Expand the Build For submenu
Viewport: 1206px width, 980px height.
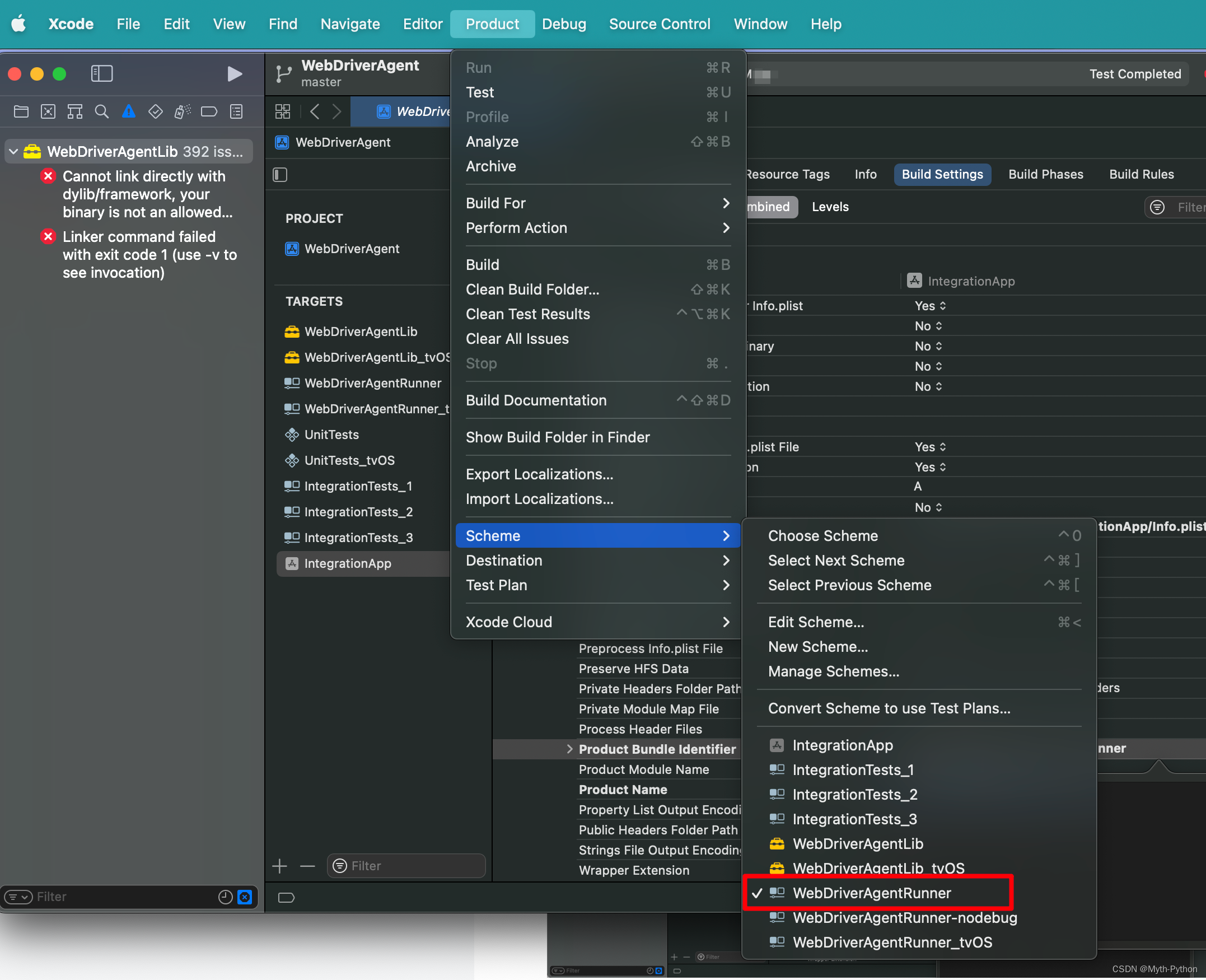(597, 203)
